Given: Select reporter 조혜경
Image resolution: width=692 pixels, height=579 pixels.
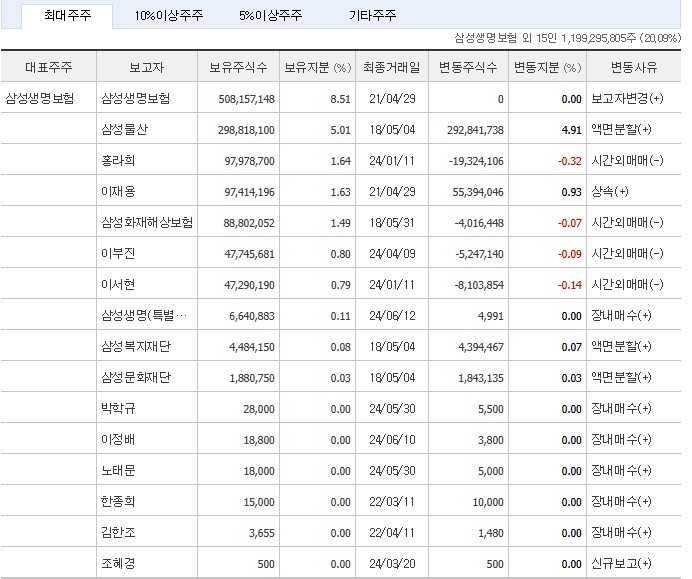Looking at the screenshot, I should (118, 563).
